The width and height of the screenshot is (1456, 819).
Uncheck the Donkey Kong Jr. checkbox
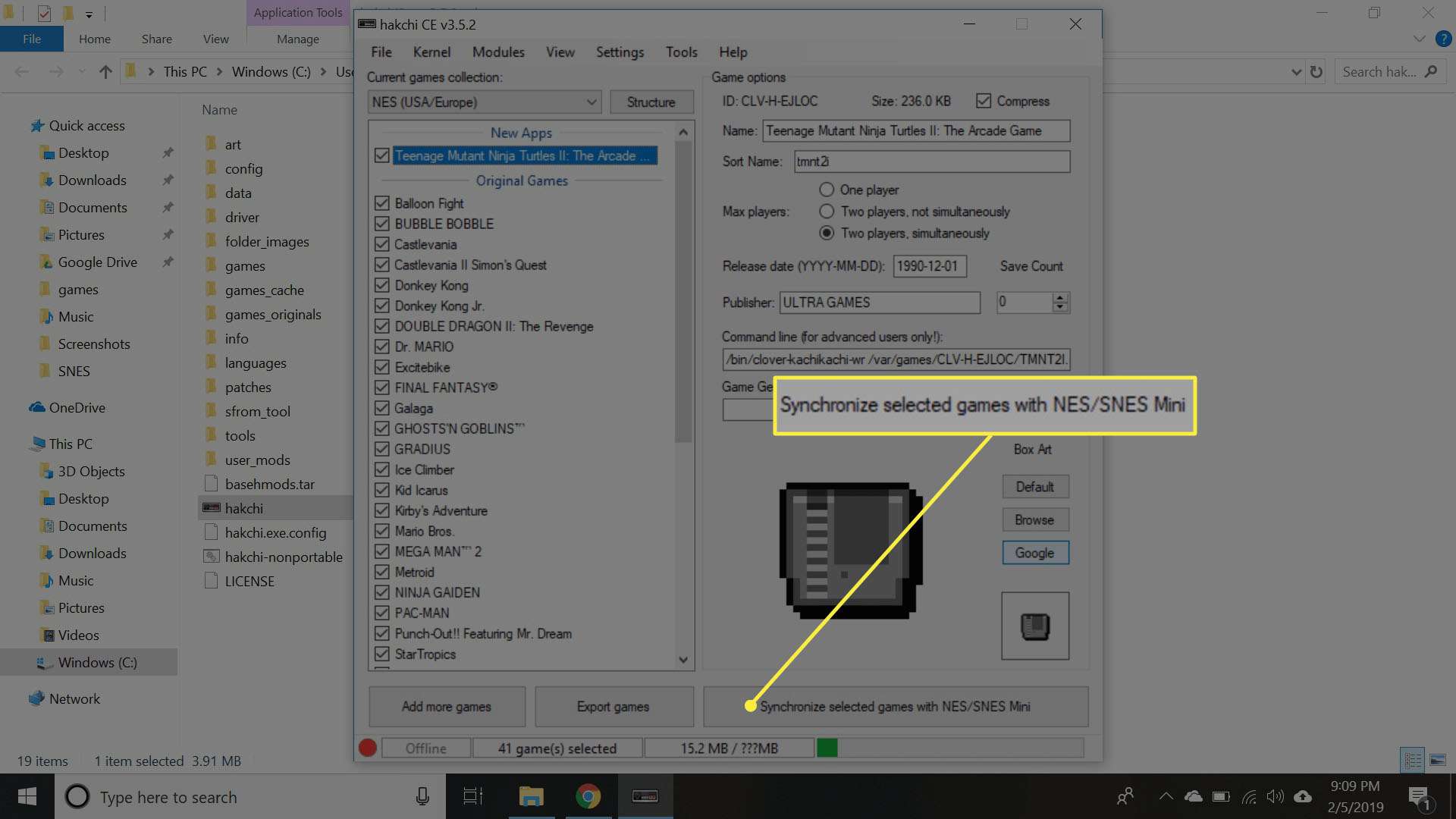(382, 306)
